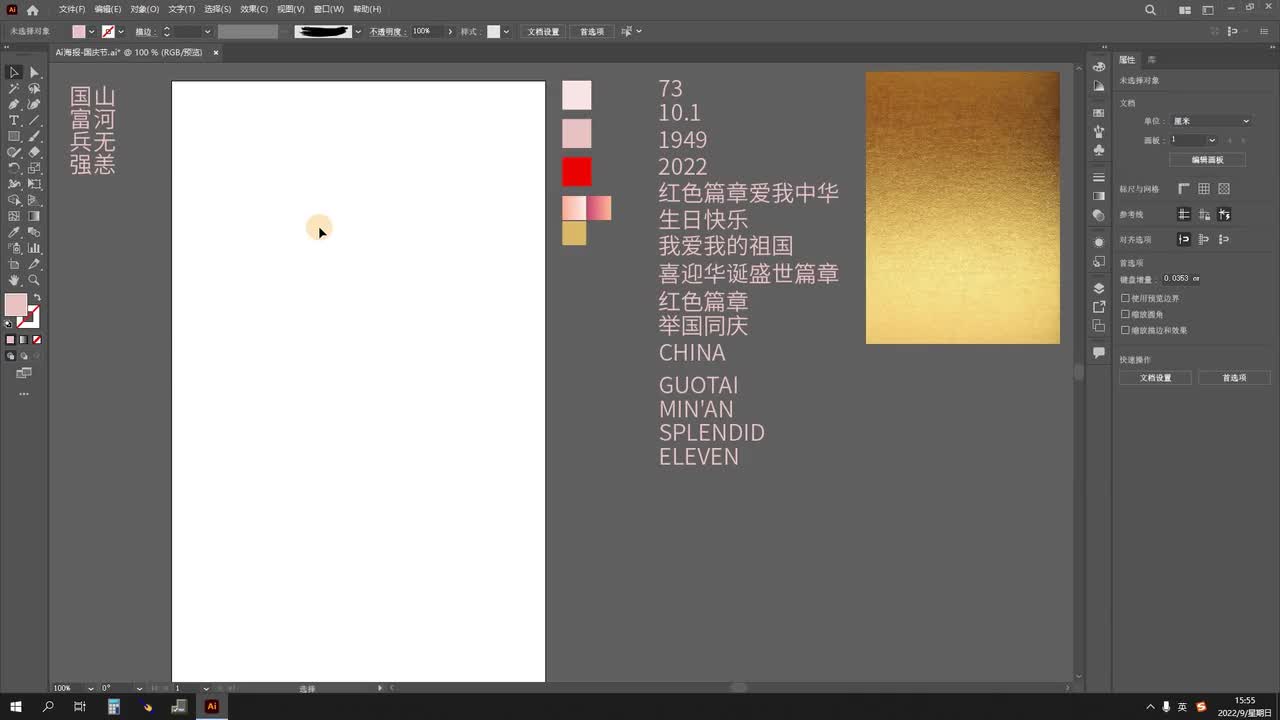Select the Pen tool
The image size is (1280, 720).
click(14, 104)
